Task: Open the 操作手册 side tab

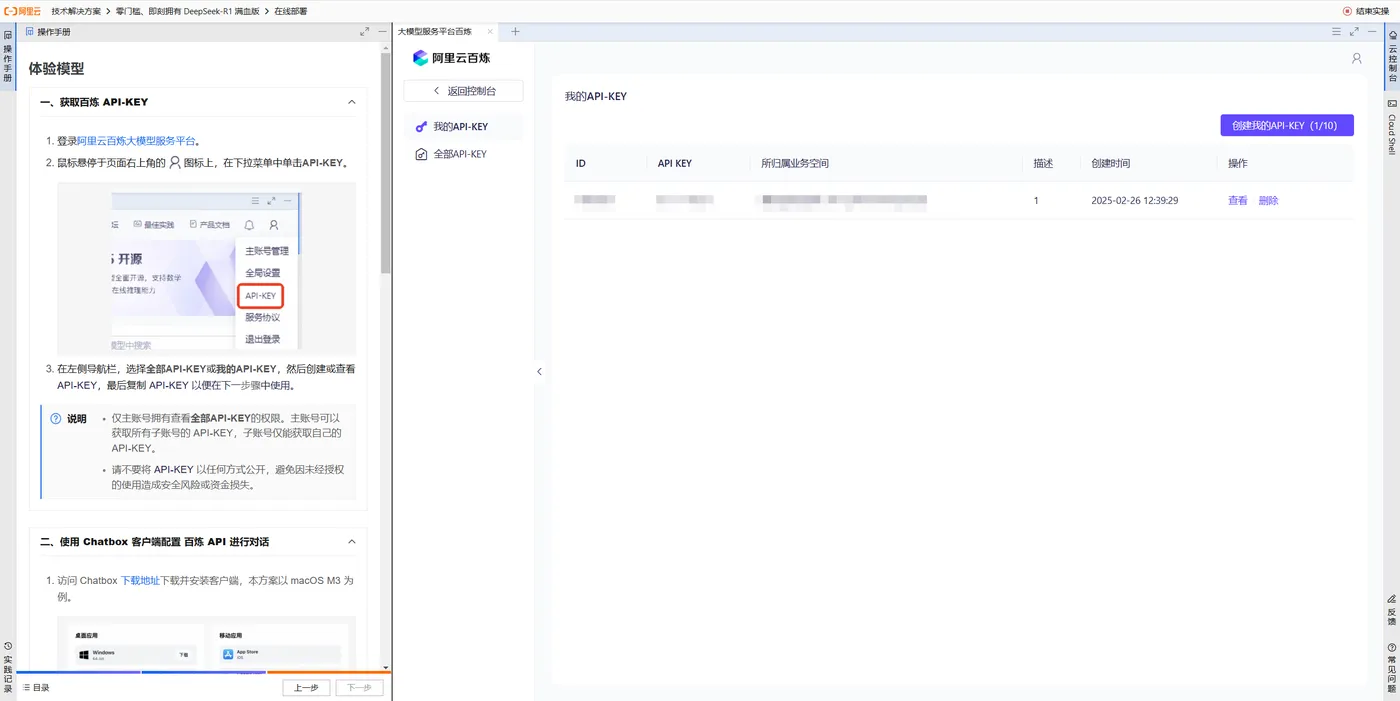Action: 7,55
